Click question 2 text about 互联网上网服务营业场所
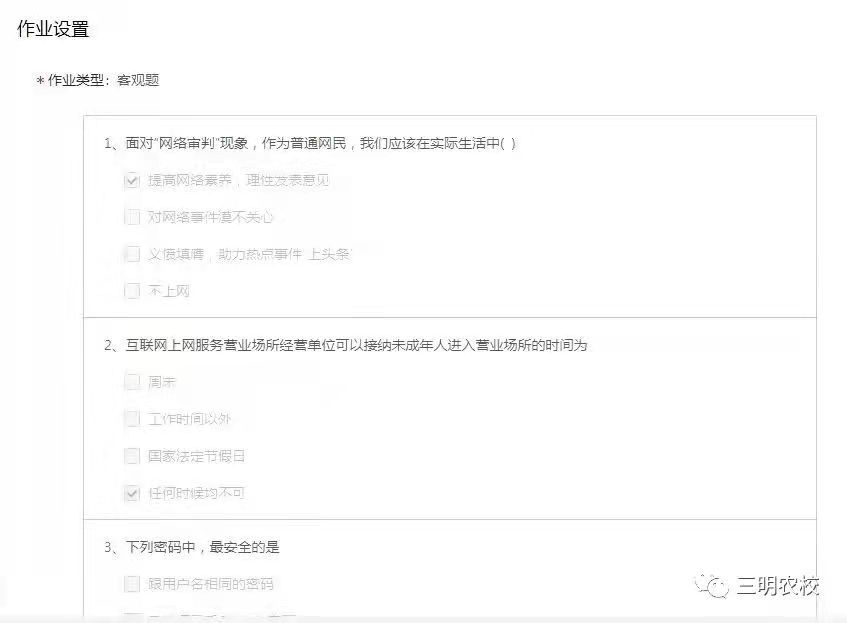The width and height of the screenshot is (847, 623). [345, 345]
